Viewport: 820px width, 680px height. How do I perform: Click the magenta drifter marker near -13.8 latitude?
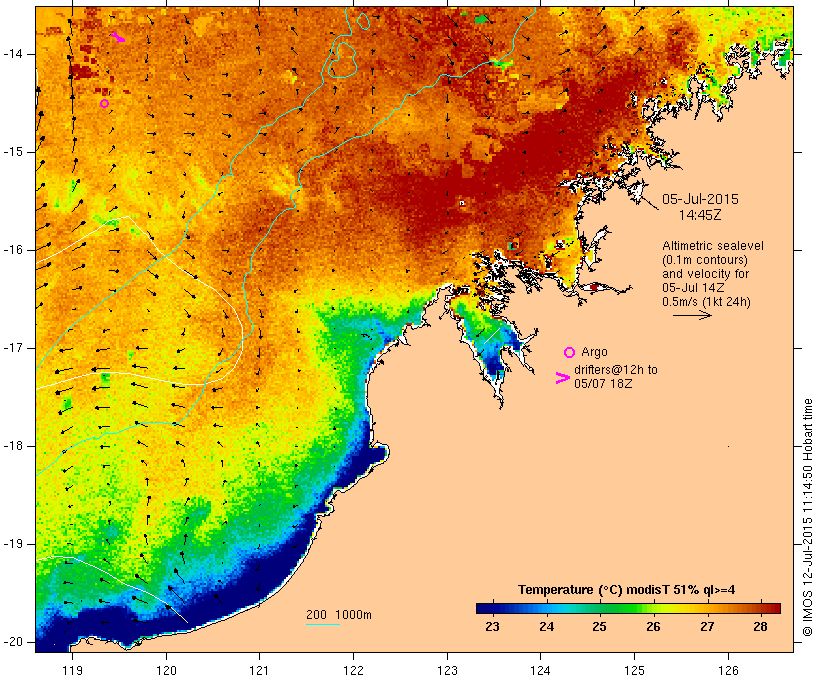click(x=118, y=37)
